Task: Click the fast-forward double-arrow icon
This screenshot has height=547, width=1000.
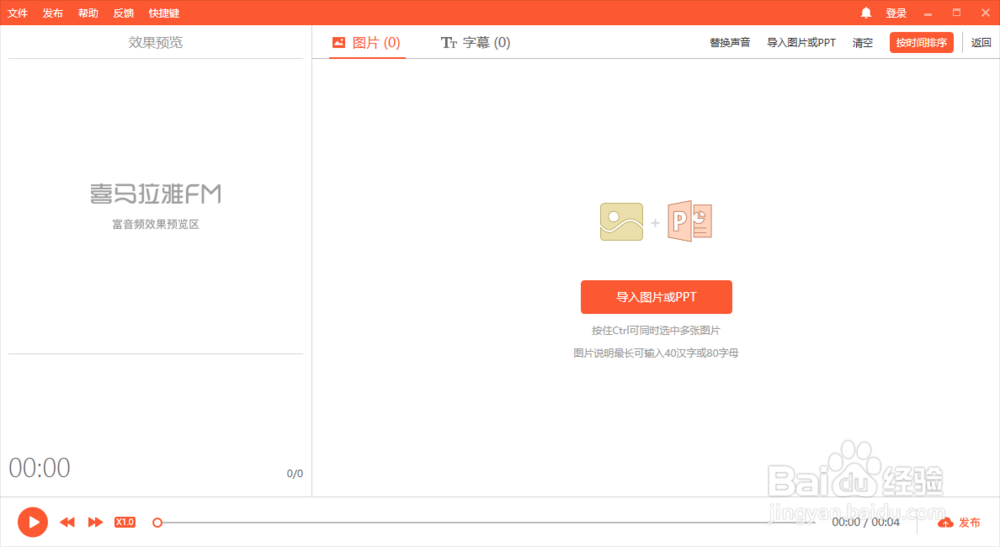Action: click(95, 522)
